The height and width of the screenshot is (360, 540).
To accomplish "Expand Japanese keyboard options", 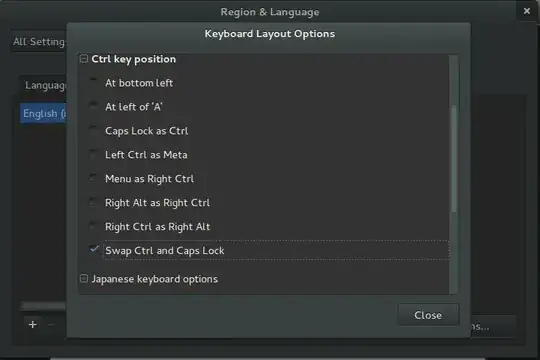I will pos(84,278).
